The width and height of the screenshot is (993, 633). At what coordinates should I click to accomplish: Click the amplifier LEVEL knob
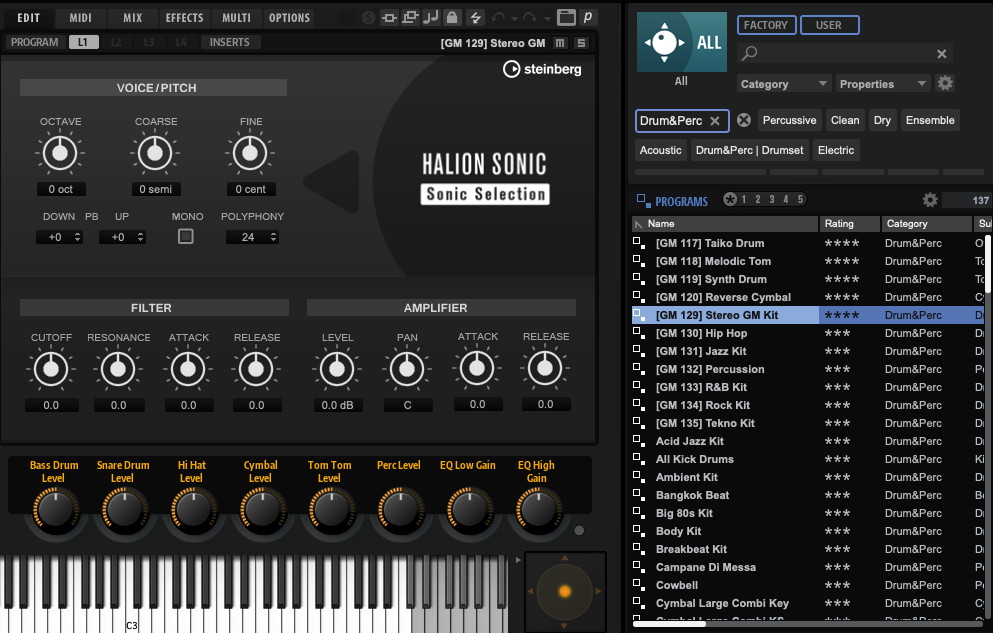pos(337,369)
